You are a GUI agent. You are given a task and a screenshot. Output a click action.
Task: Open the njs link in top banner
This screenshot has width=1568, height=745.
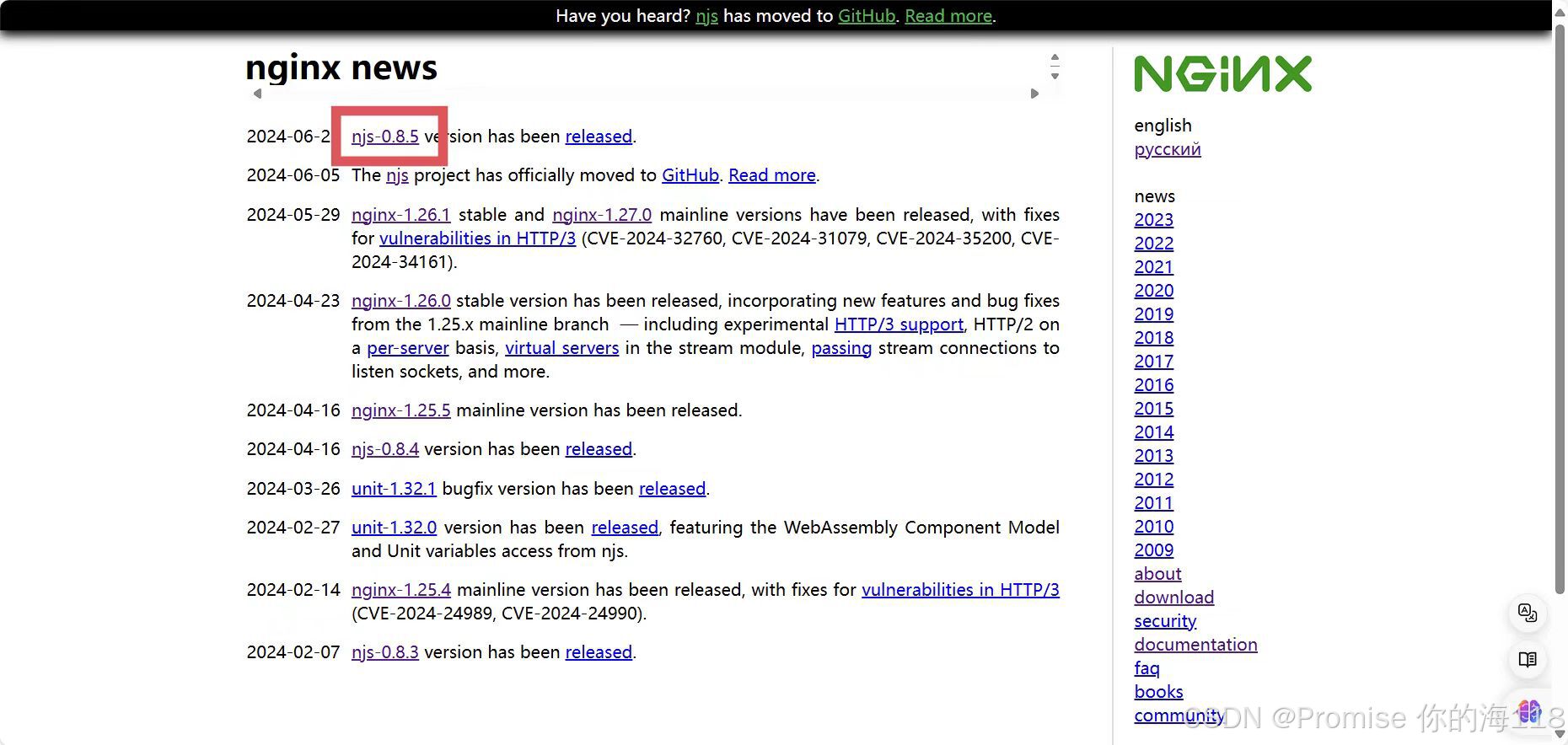tap(706, 16)
